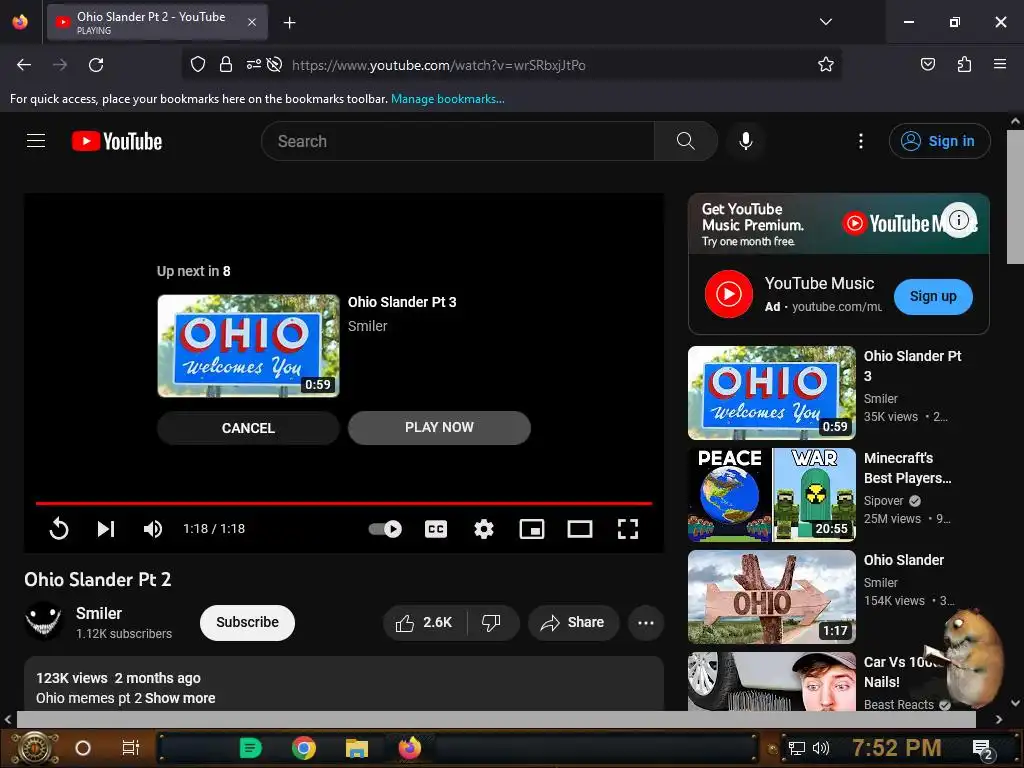Click the Share button

coord(573,622)
